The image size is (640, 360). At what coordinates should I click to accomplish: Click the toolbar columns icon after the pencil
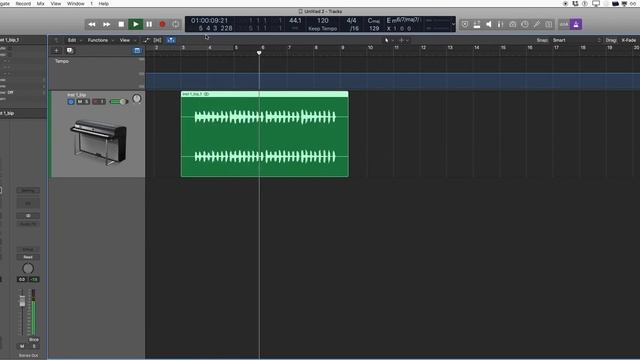(549, 24)
